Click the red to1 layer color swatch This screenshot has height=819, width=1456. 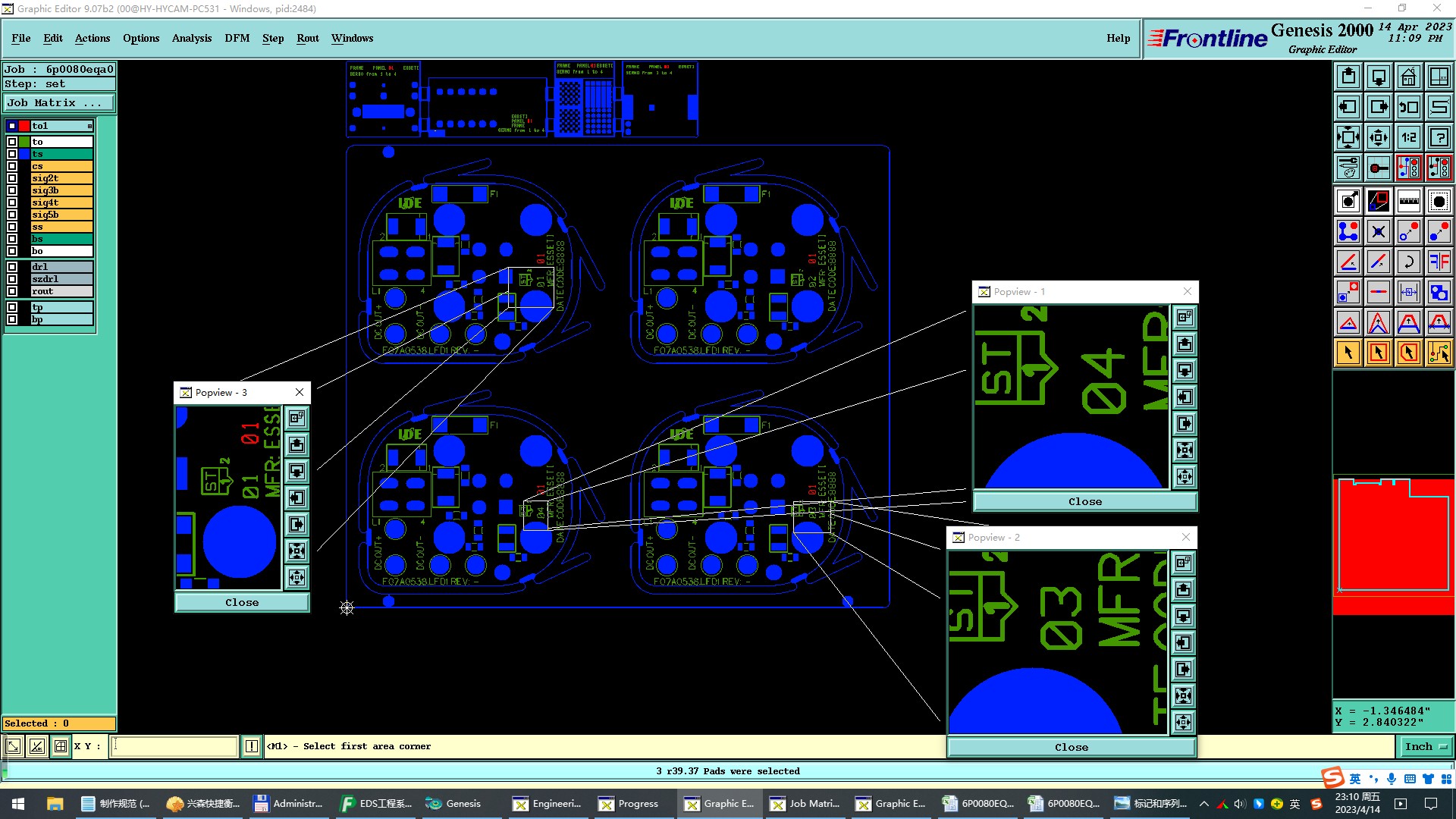point(24,126)
